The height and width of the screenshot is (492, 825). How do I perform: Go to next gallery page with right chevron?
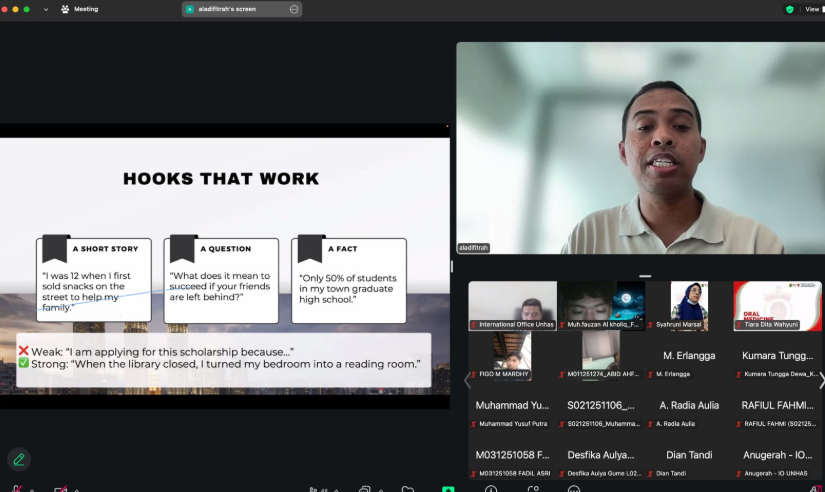[x=821, y=381]
